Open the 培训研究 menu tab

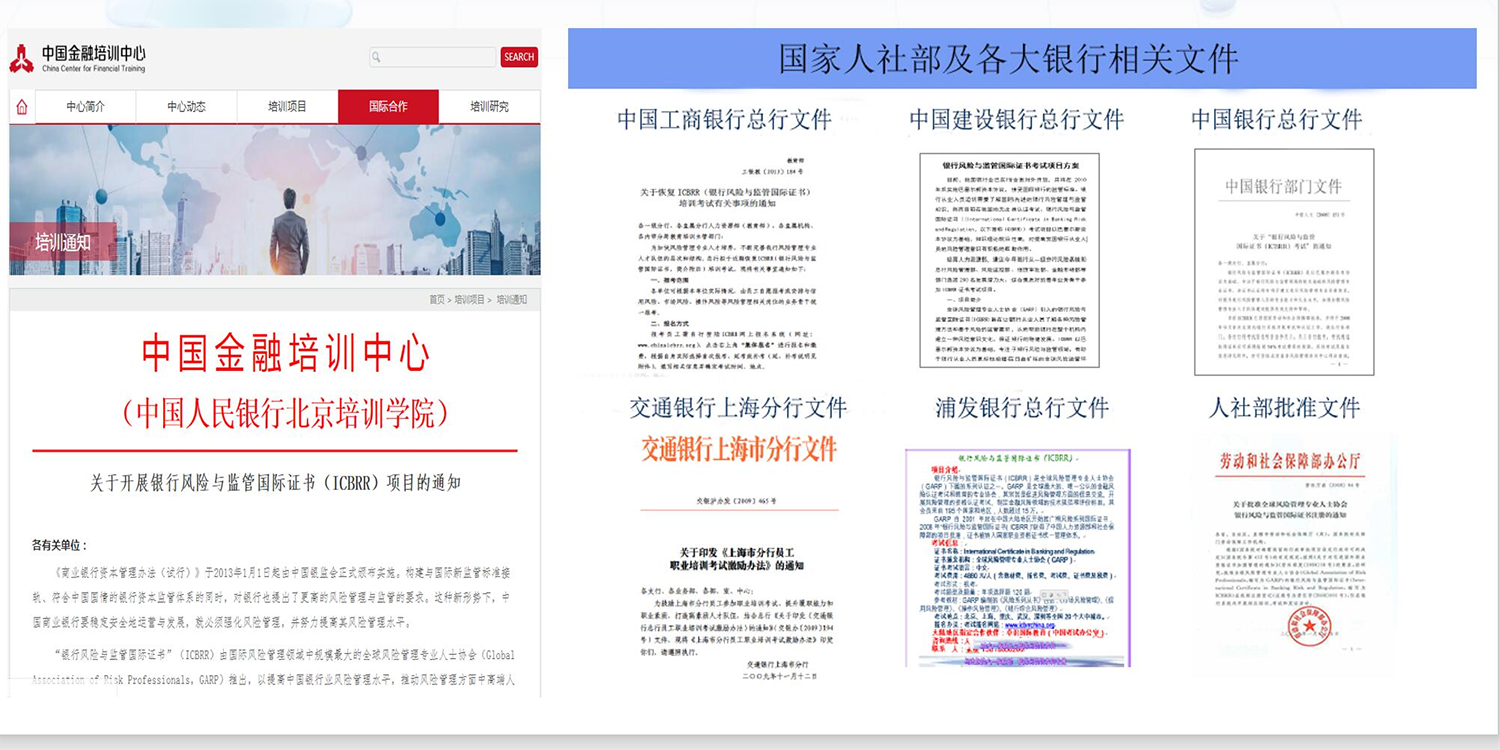pos(489,107)
